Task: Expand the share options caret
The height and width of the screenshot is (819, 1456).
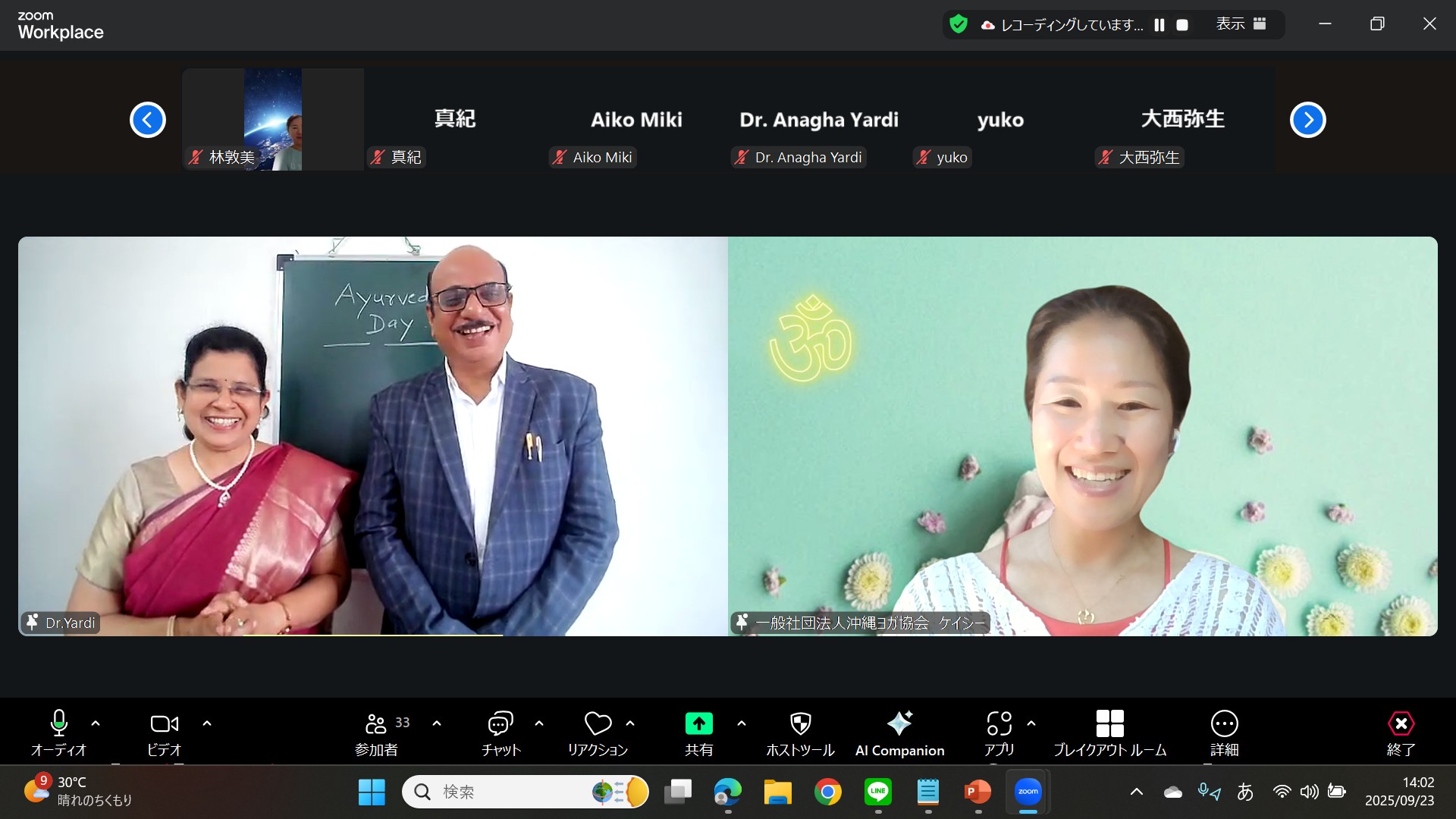Action: click(x=742, y=723)
